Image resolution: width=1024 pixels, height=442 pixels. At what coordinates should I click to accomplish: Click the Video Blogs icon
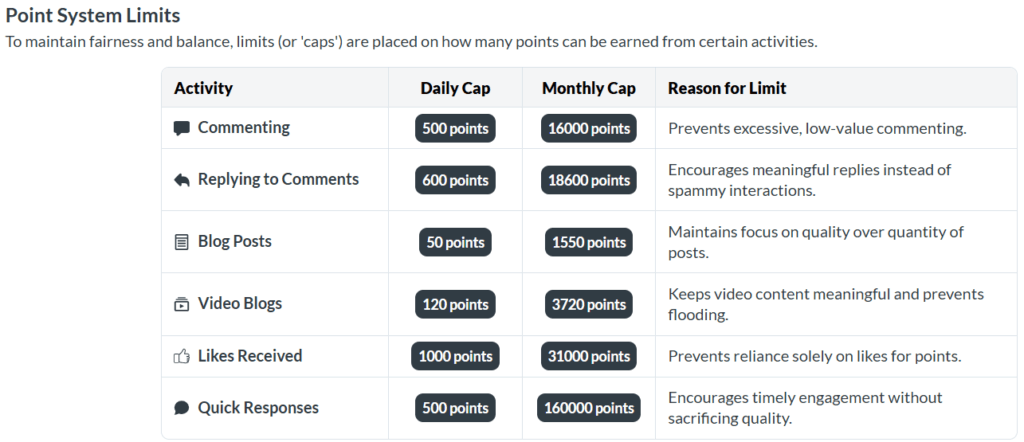click(x=181, y=304)
